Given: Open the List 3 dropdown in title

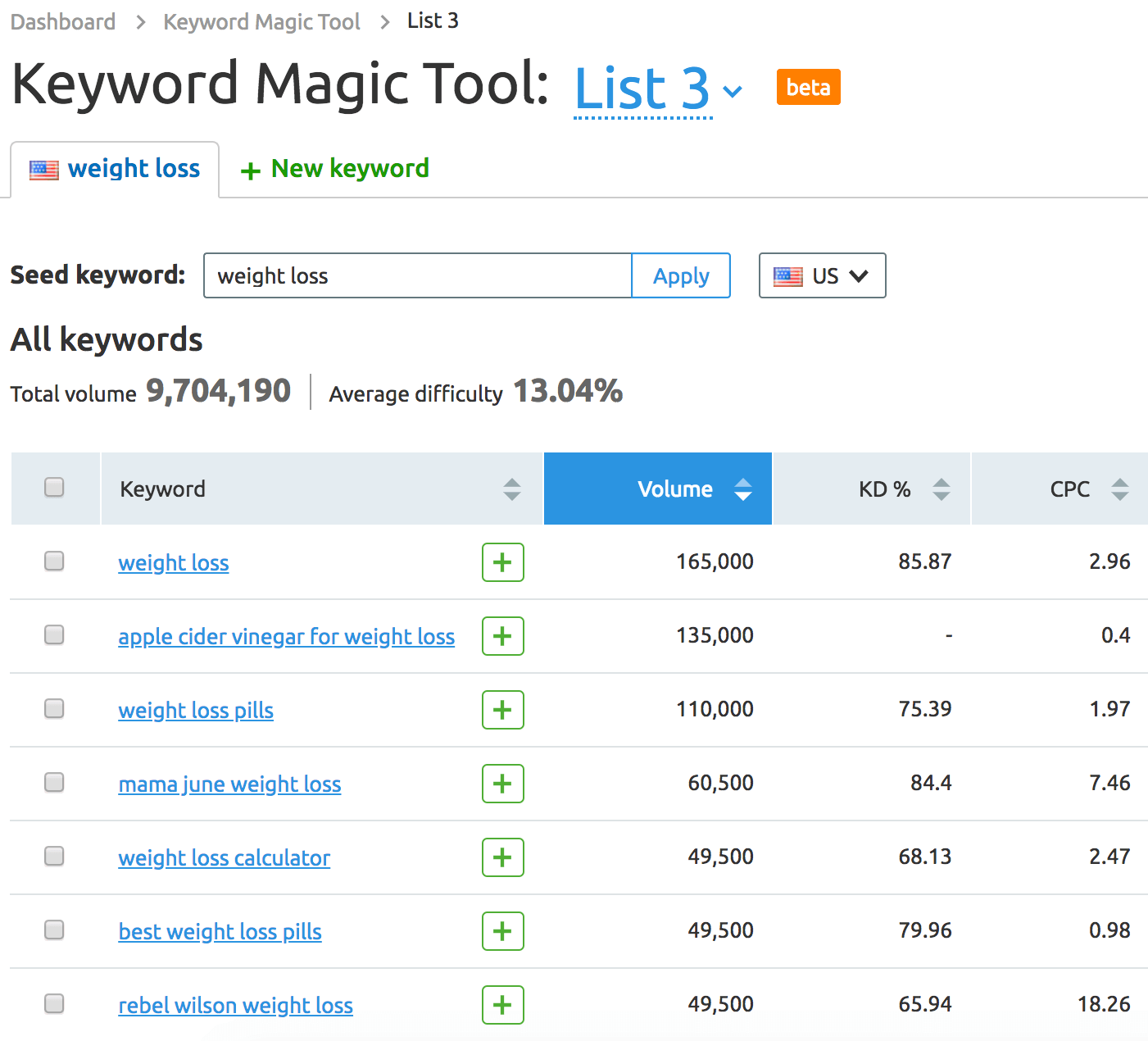Looking at the screenshot, I should click(658, 89).
